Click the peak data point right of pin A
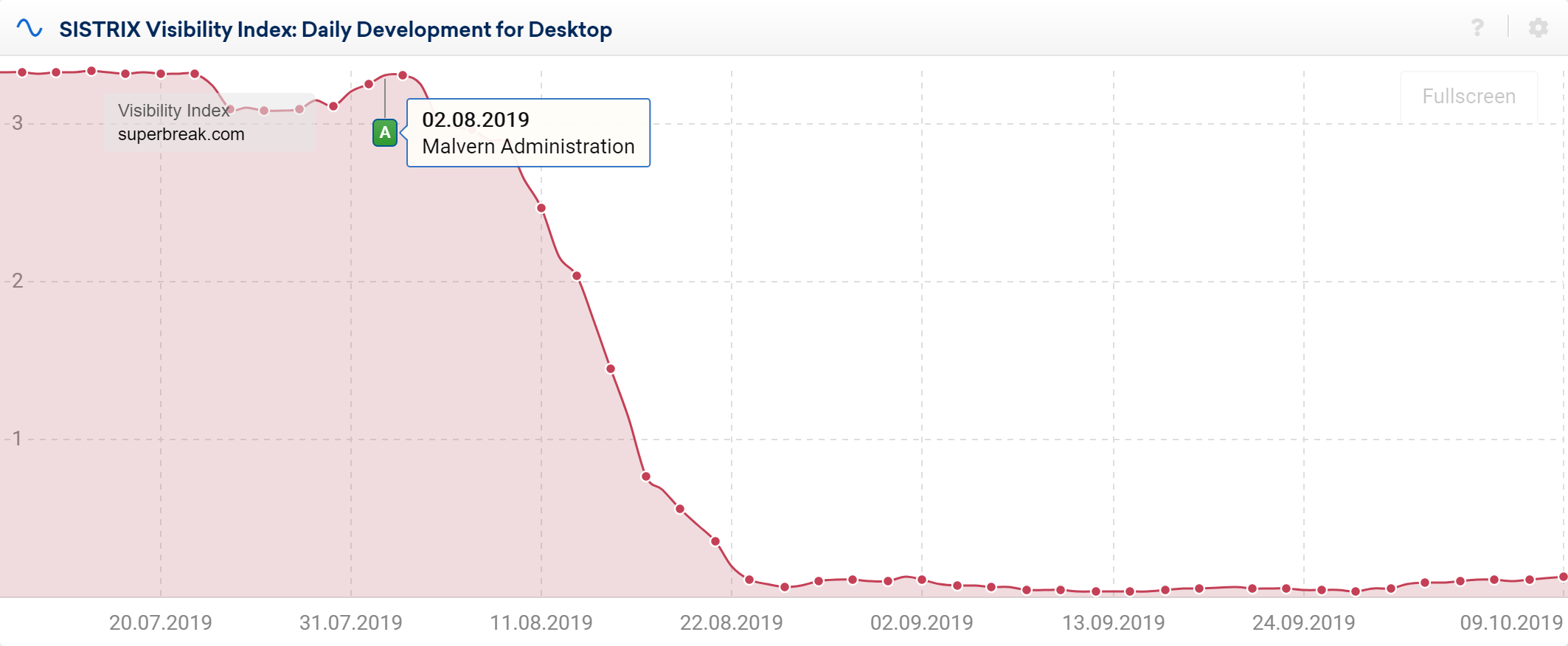 [403, 75]
